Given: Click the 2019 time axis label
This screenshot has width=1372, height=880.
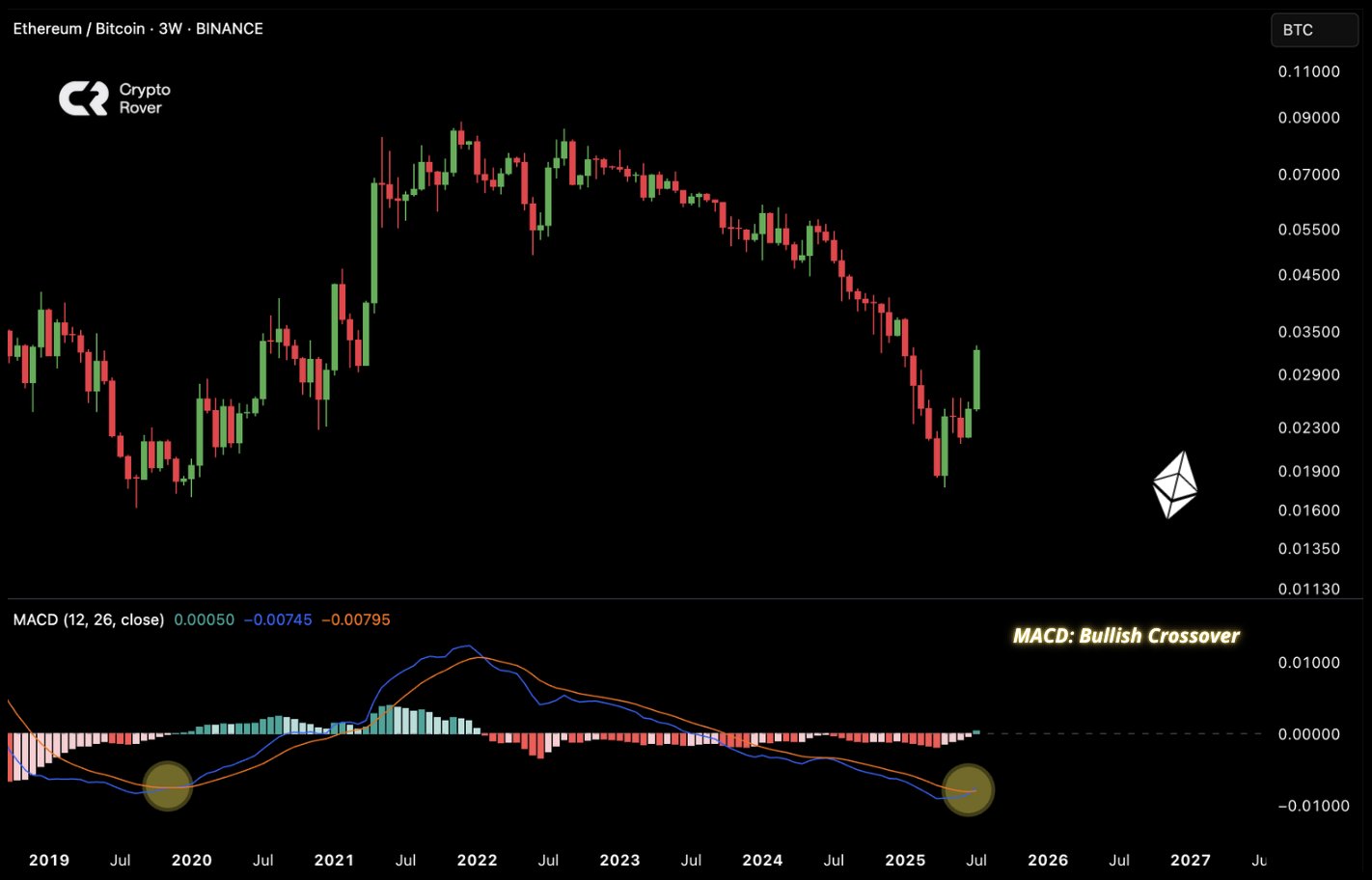Looking at the screenshot, I should tap(49, 860).
